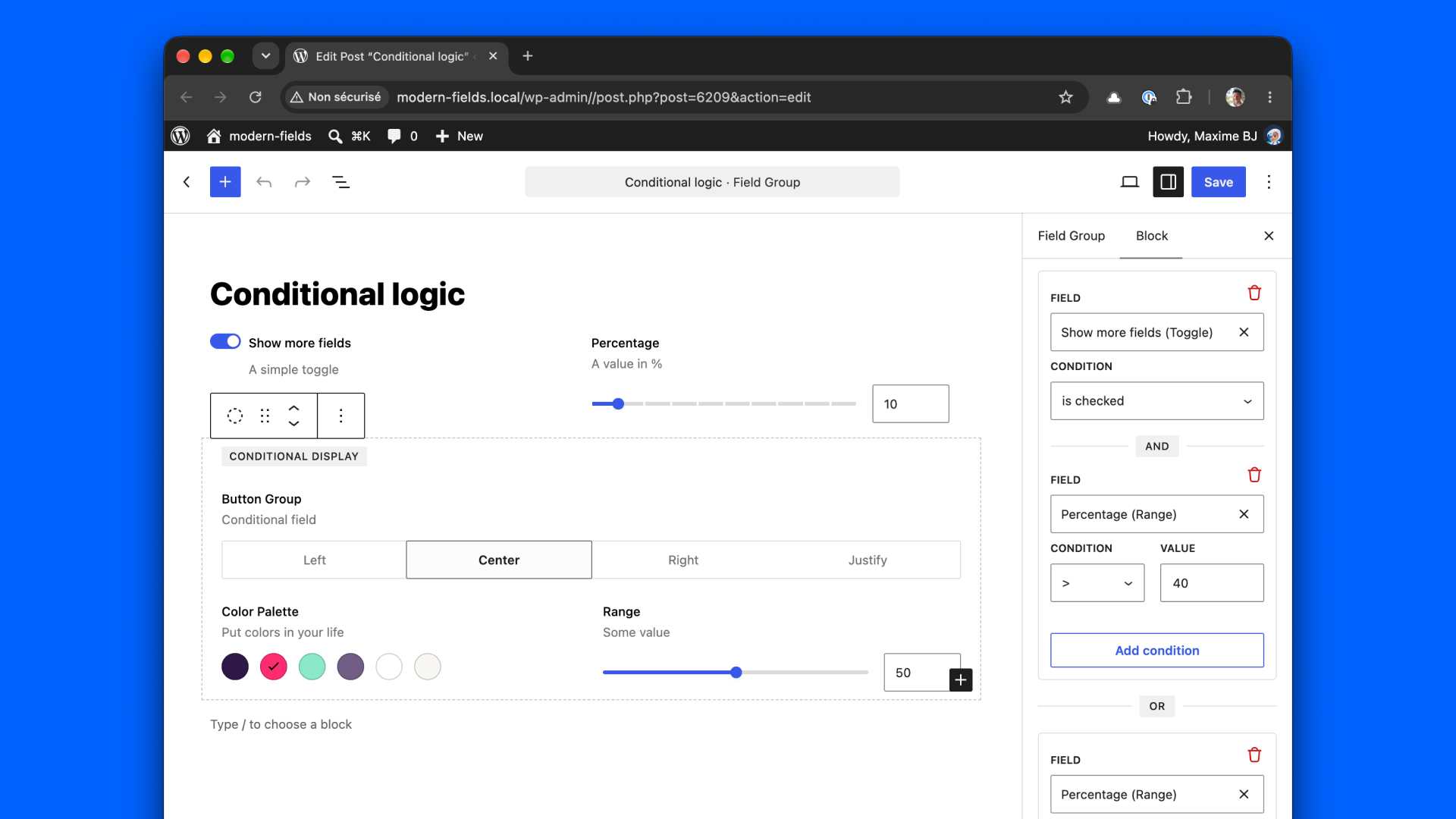Click the block type dashed-circle icon
This screenshot has height=819, width=1456.
click(235, 416)
